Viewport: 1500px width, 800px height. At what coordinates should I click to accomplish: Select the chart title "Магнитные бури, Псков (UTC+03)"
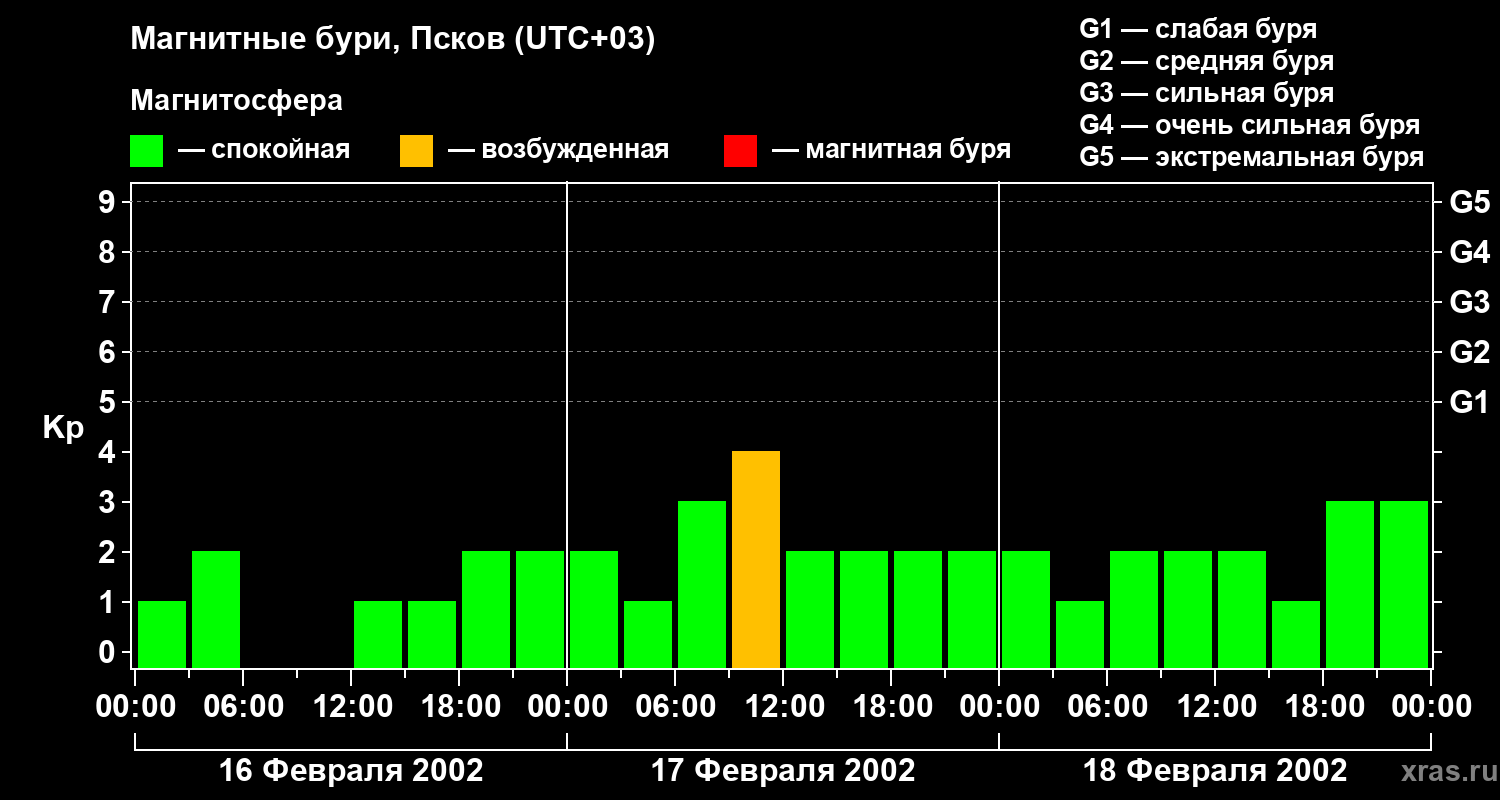coord(393,41)
